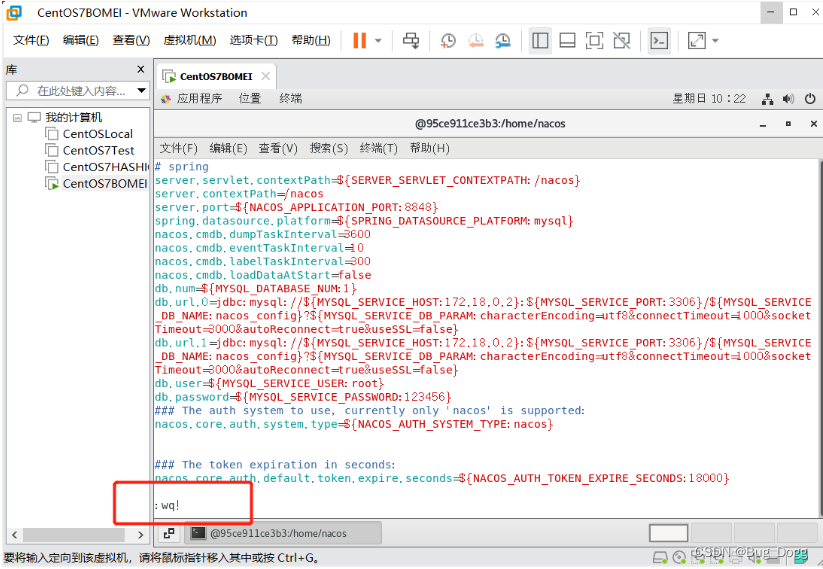Revert the VM to its snapshot
This screenshot has width=823, height=569.
click(476, 40)
